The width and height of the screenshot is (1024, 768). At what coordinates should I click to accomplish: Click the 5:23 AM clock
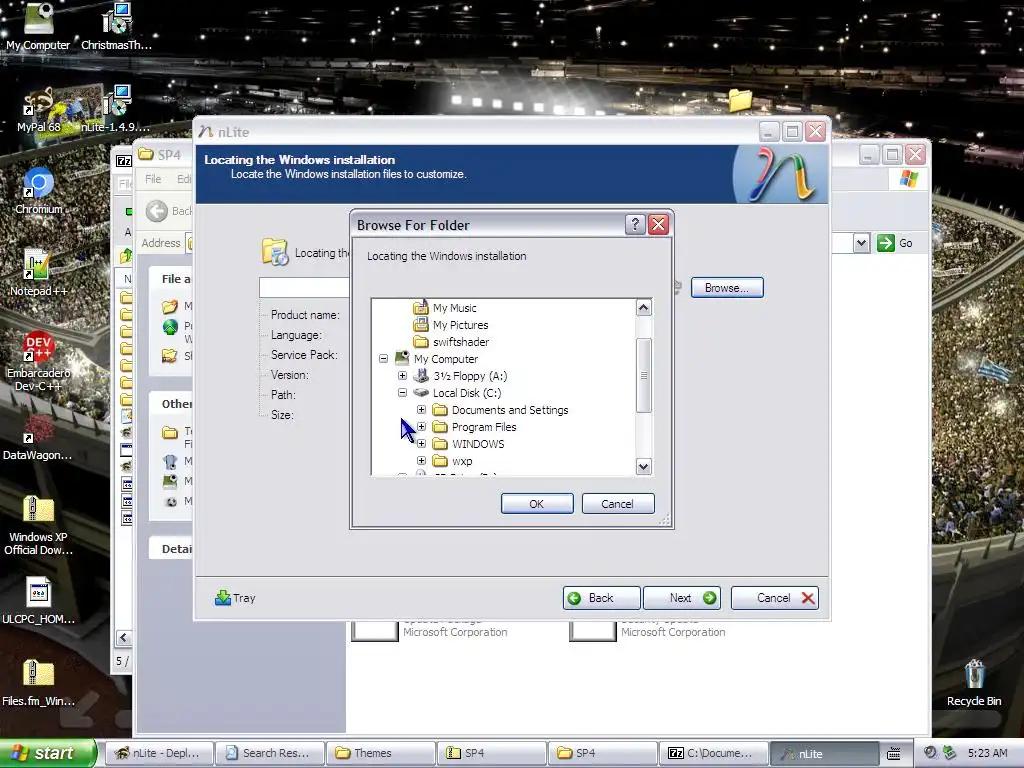pyautogui.click(x=987, y=753)
